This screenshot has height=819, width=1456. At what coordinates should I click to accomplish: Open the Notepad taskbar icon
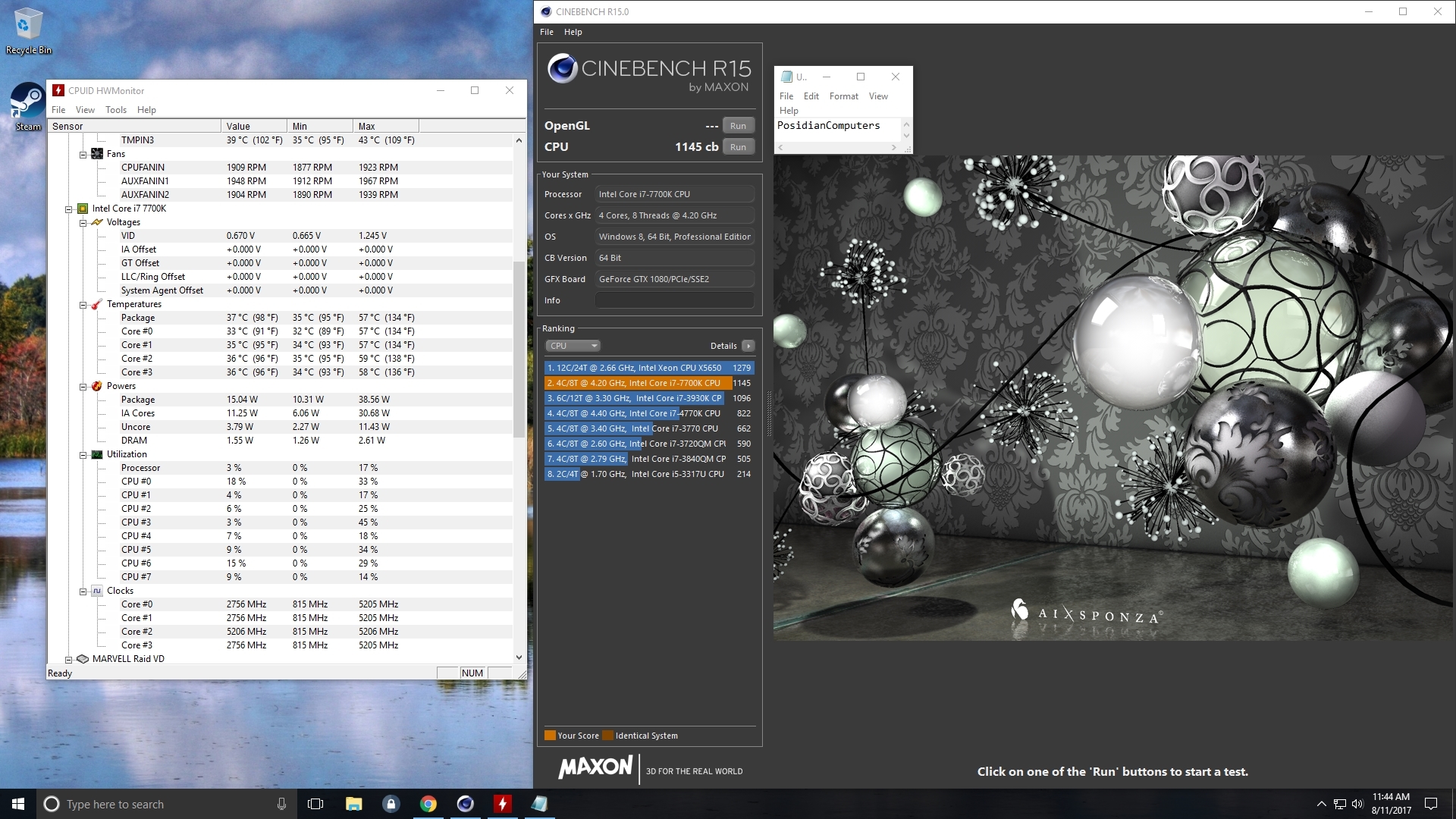pos(539,804)
